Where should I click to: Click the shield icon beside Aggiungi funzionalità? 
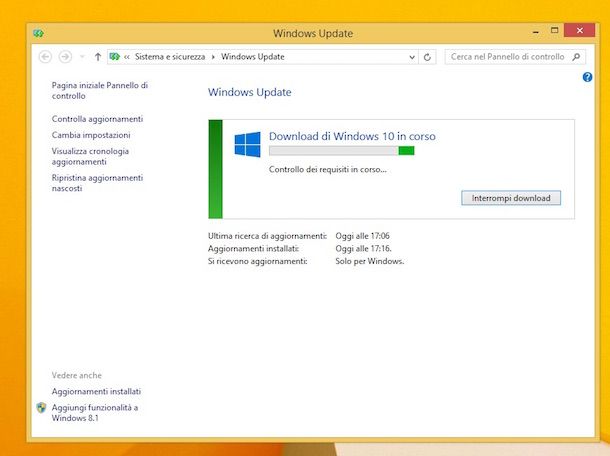41,408
